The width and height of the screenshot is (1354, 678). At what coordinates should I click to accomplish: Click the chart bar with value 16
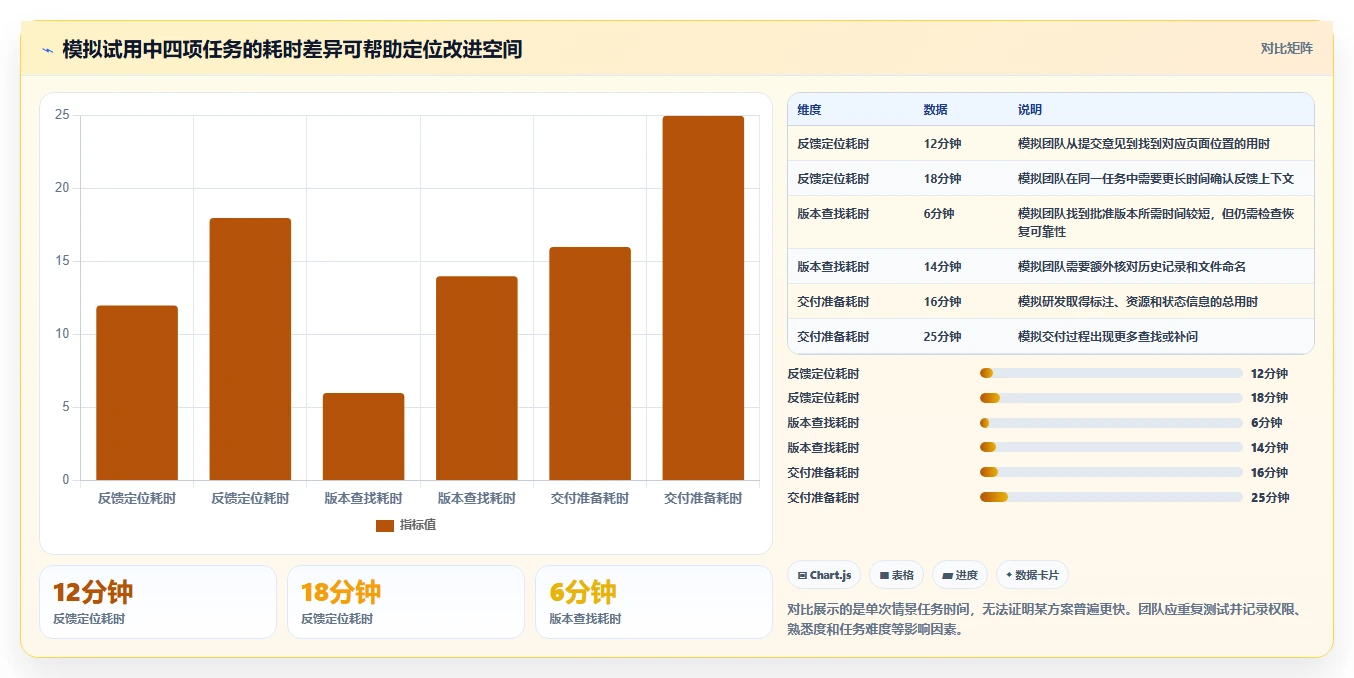click(590, 364)
